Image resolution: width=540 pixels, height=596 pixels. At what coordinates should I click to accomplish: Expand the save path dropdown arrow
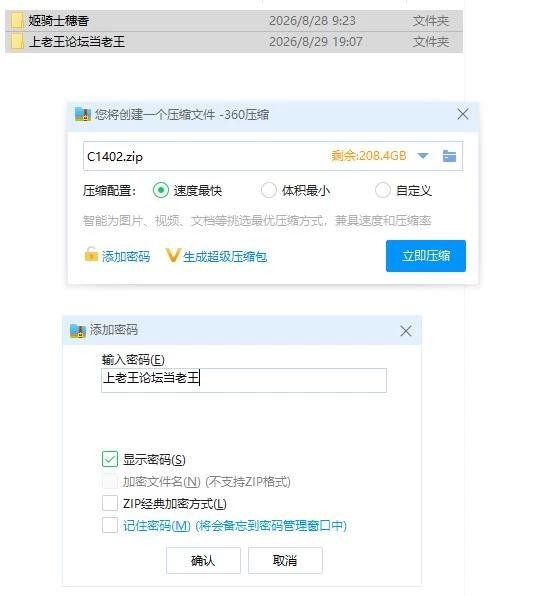[423, 156]
